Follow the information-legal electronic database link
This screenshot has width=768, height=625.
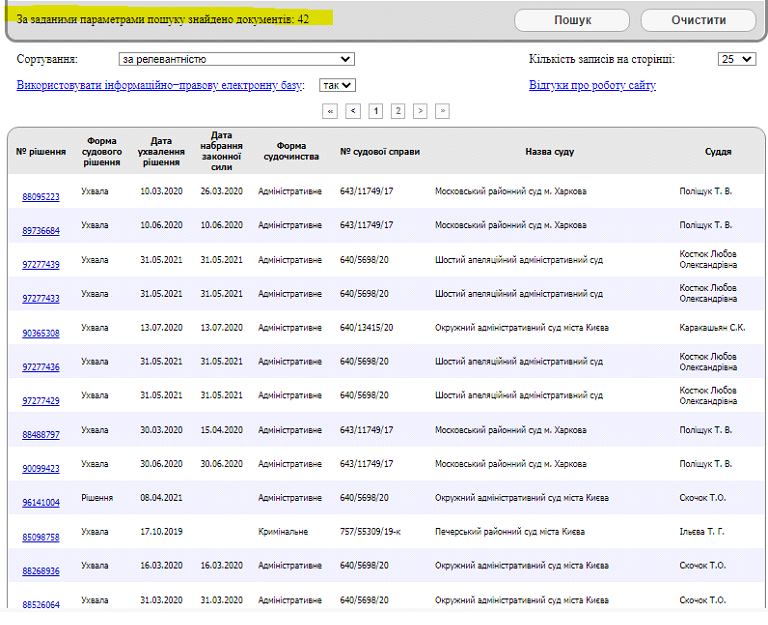click(159, 86)
